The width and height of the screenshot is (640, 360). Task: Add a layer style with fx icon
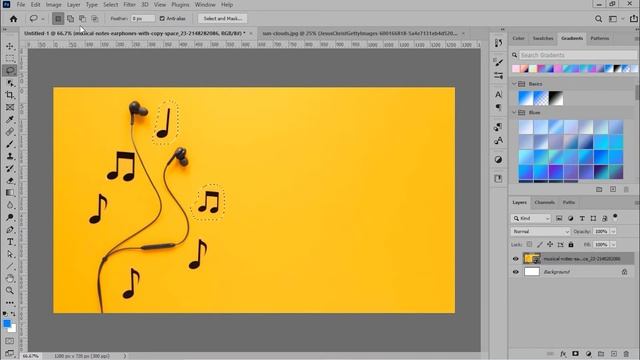(563, 354)
